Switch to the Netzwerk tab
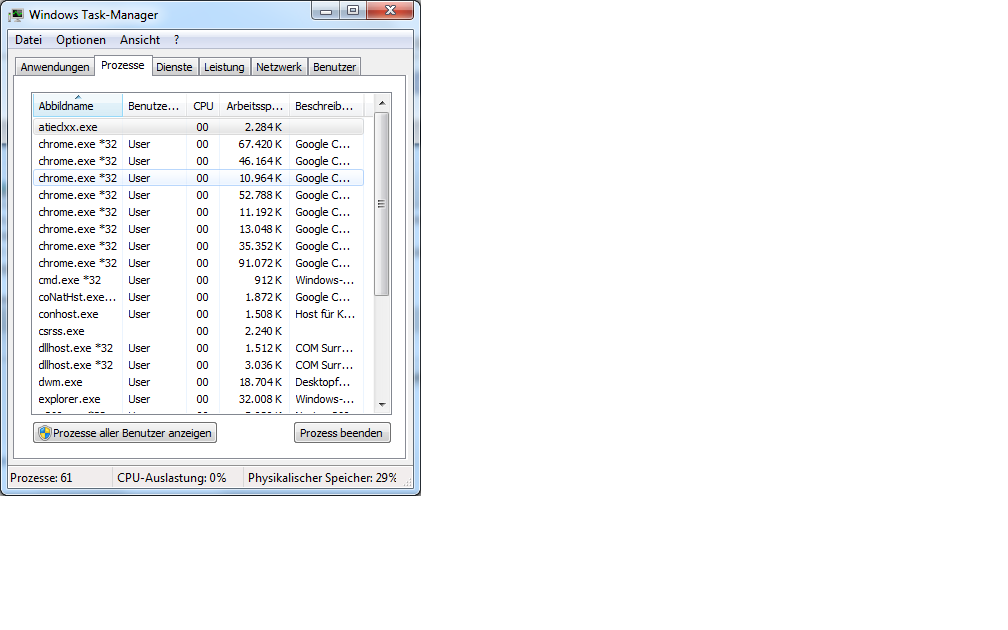This screenshot has height=630, width=1008. (x=278, y=67)
